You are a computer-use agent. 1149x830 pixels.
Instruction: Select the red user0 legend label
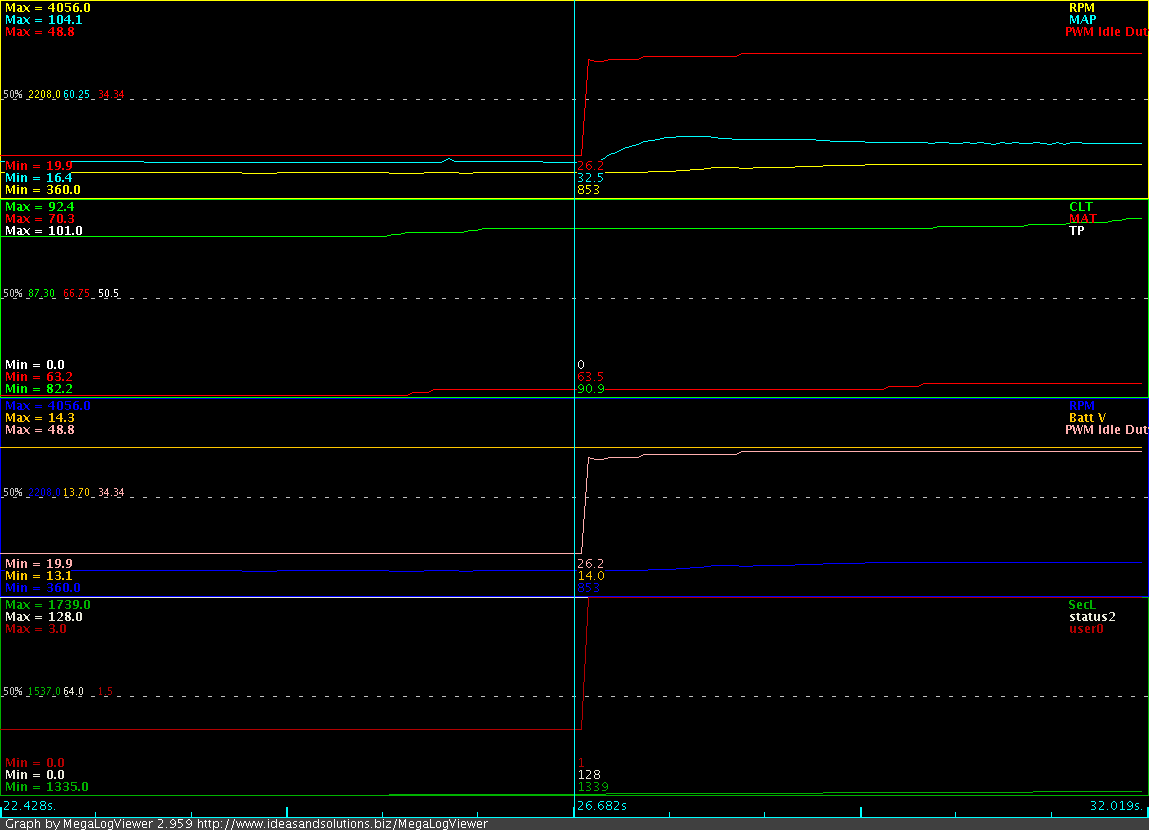1086,629
